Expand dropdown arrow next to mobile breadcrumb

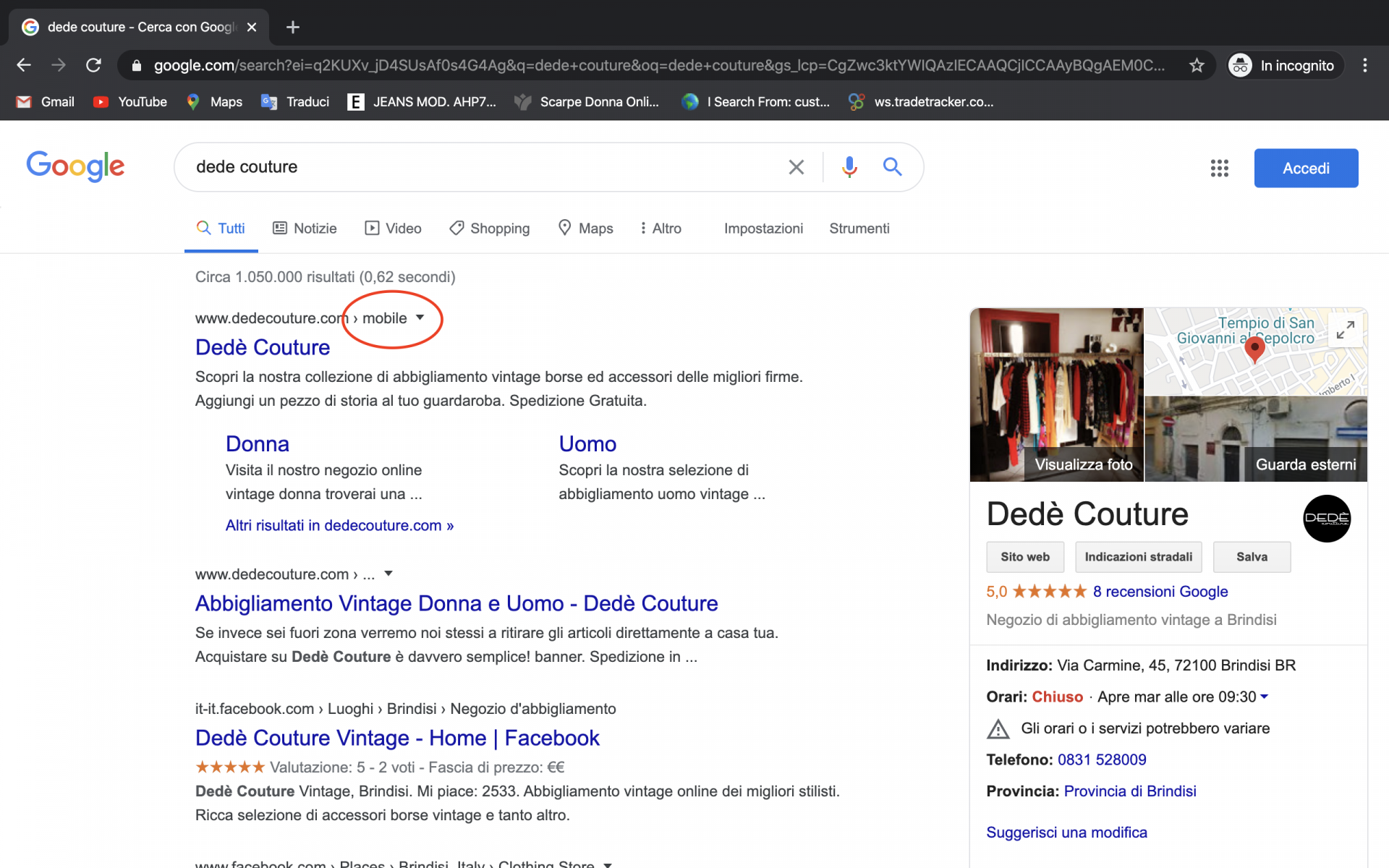(x=420, y=318)
